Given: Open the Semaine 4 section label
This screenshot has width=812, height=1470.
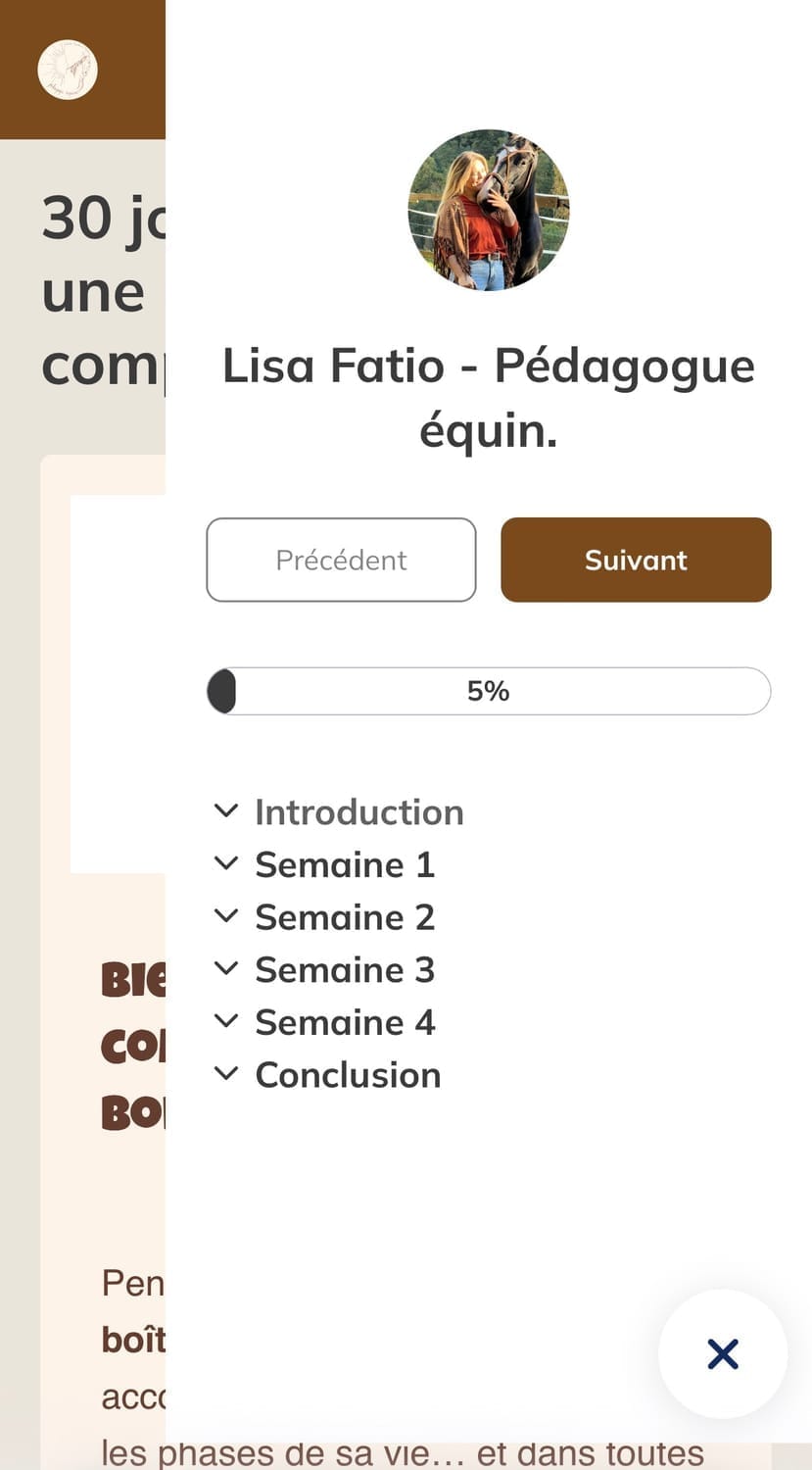Looking at the screenshot, I should 345,1023.
